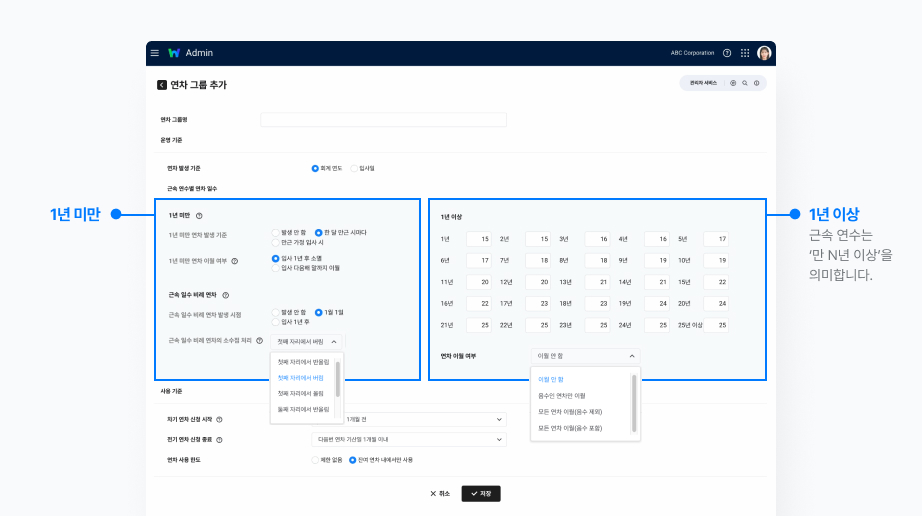Collapse the 연차 이월 여부 dropdown
Screen dimensions: 922x516
pos(631,355)
